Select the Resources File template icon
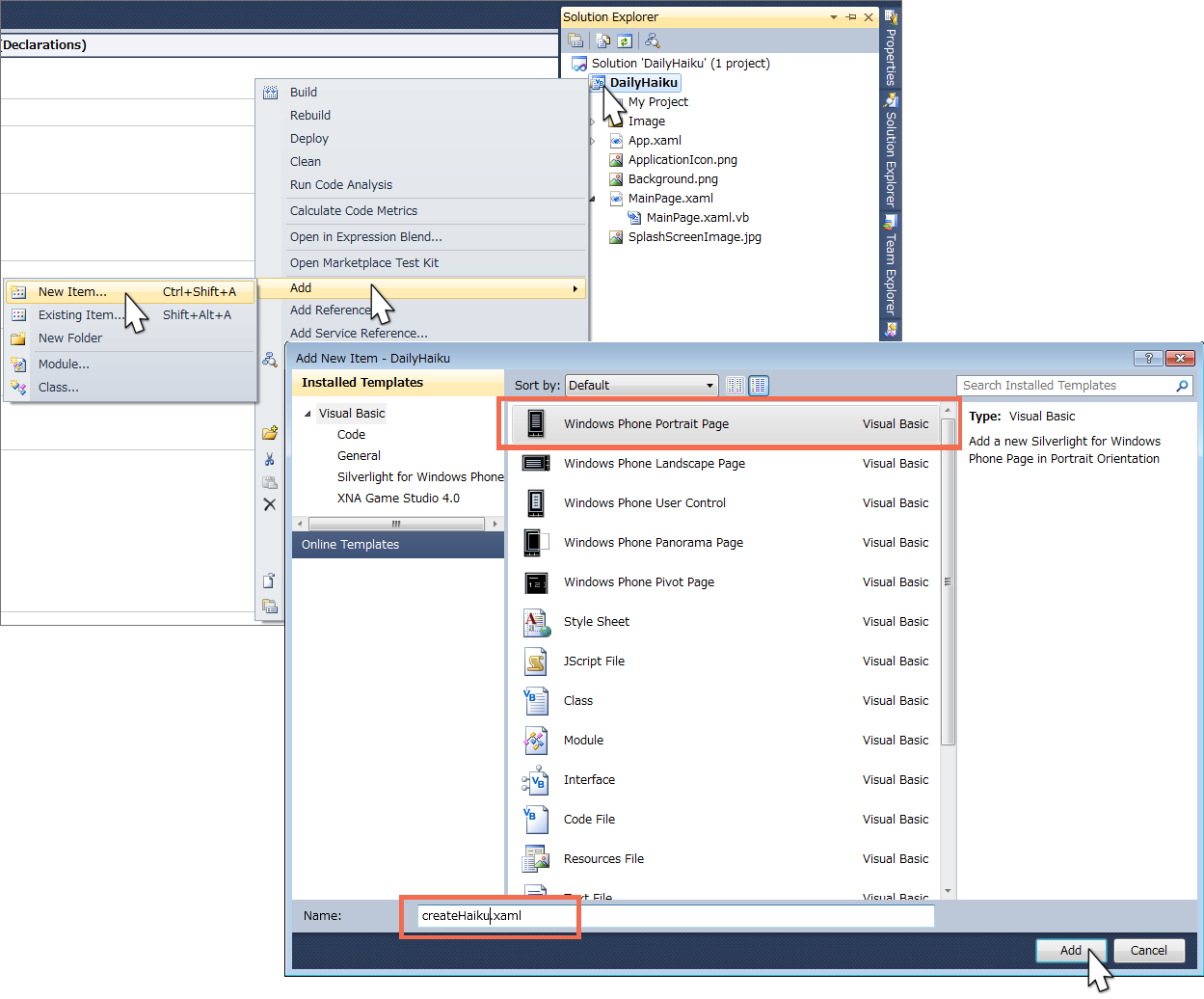Screen dimensions: 1204x999 (x=536, y=859)
